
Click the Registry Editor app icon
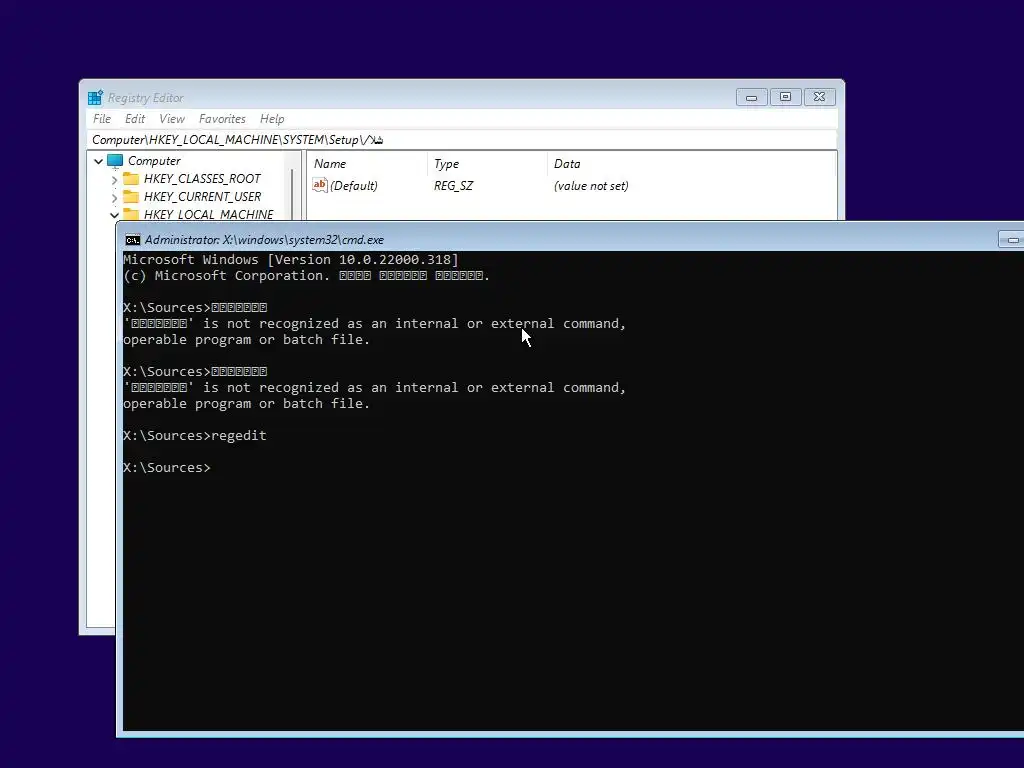coord(95,97)
